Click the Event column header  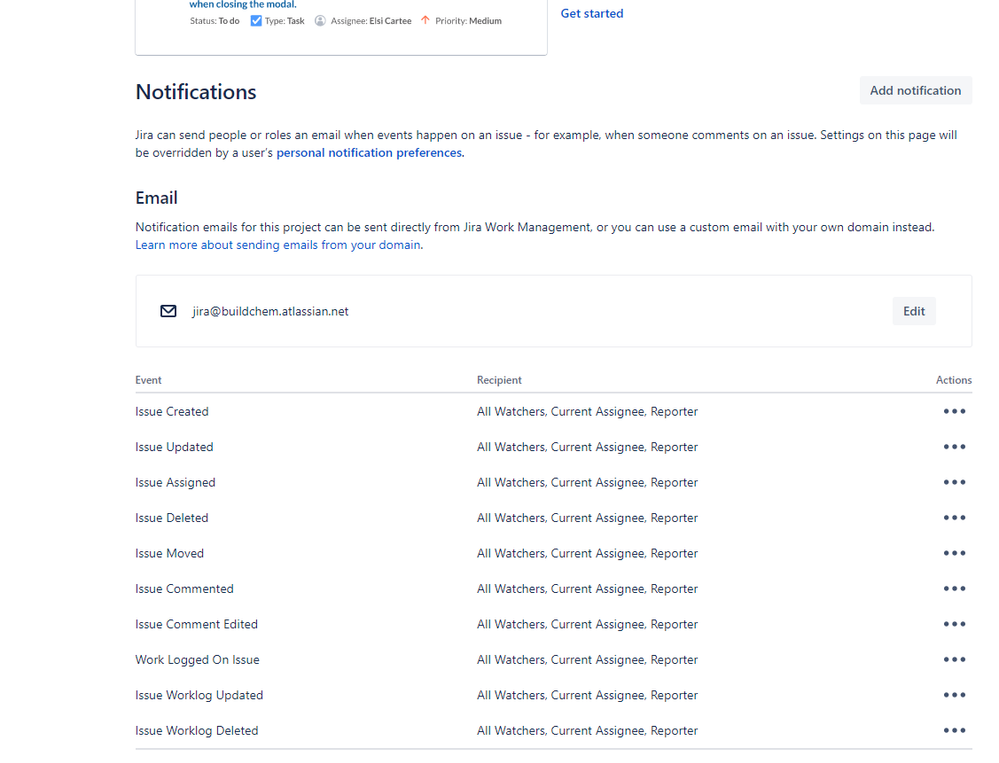(148, 380)
